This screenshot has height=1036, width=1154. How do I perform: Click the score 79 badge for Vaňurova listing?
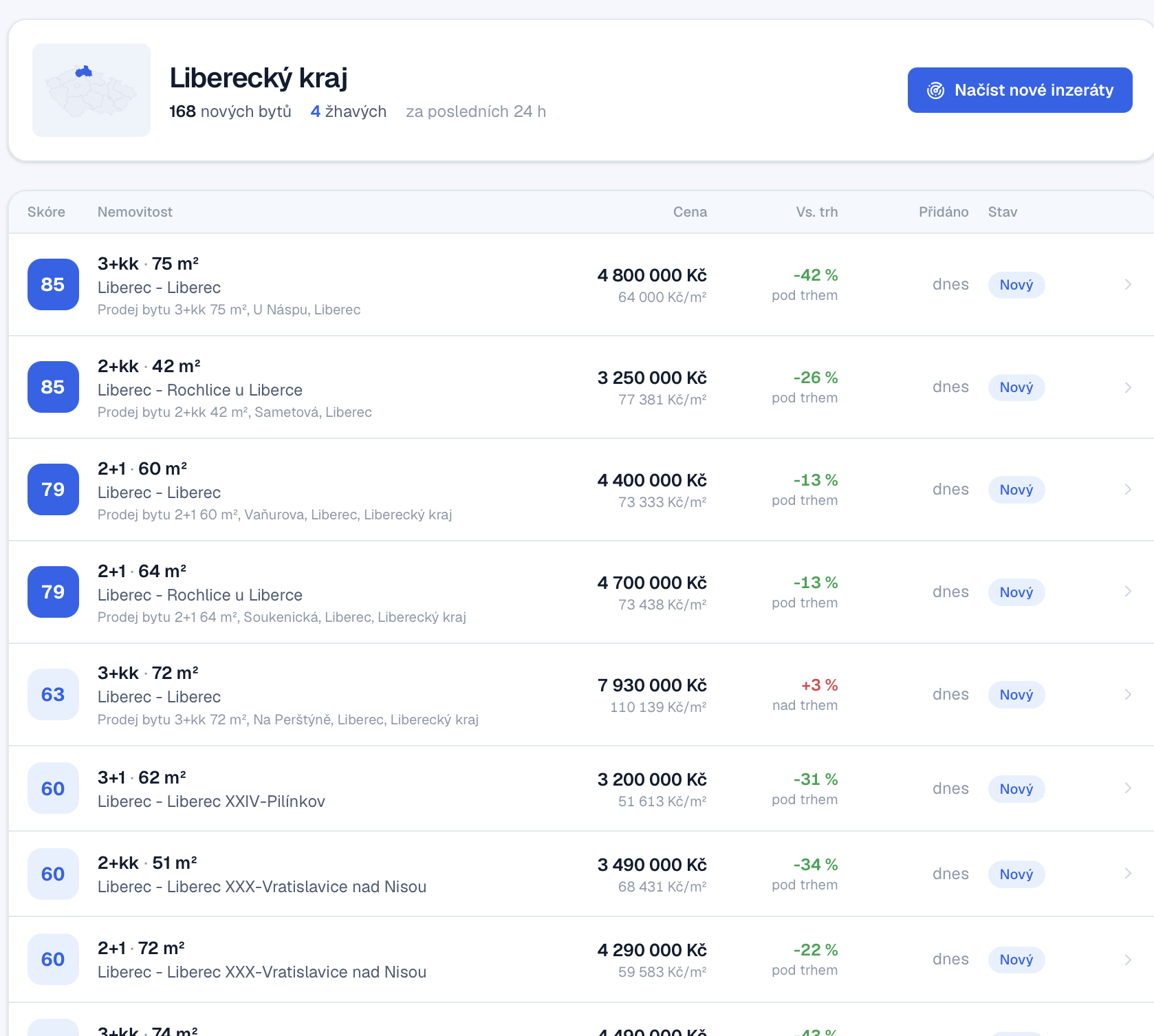tap(53, 489)
